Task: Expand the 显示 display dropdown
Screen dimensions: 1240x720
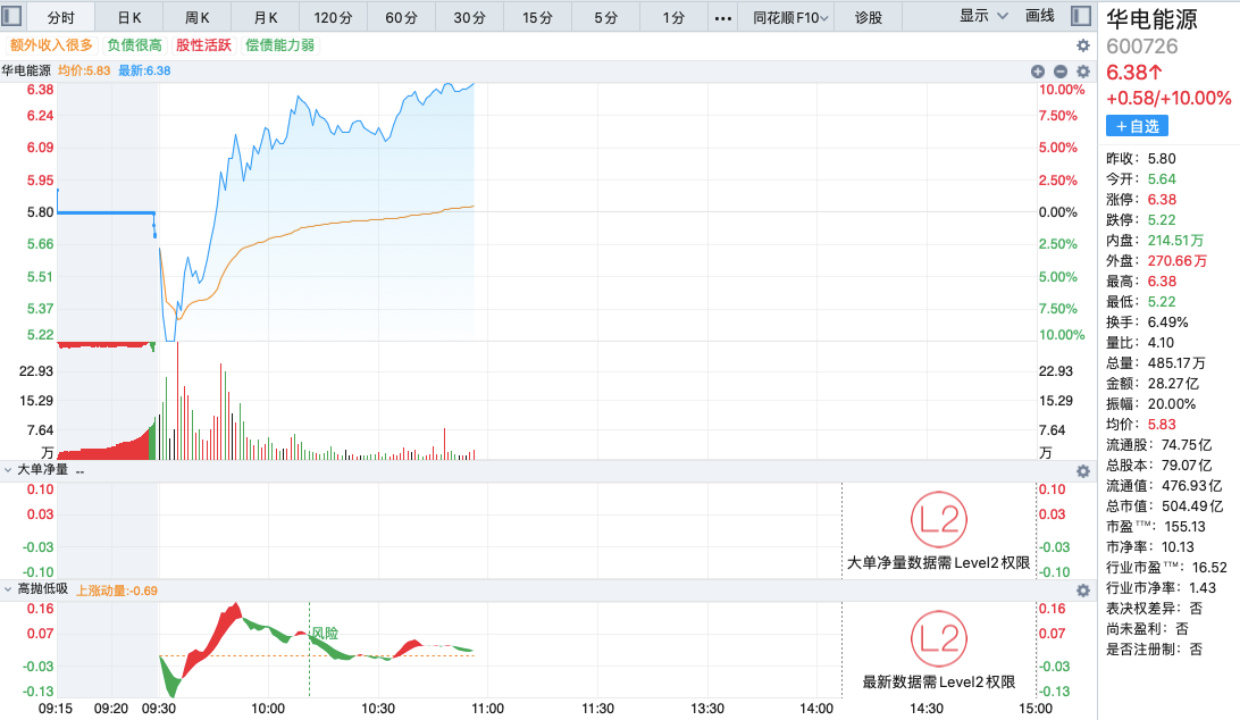Action: tap(983, 16)
